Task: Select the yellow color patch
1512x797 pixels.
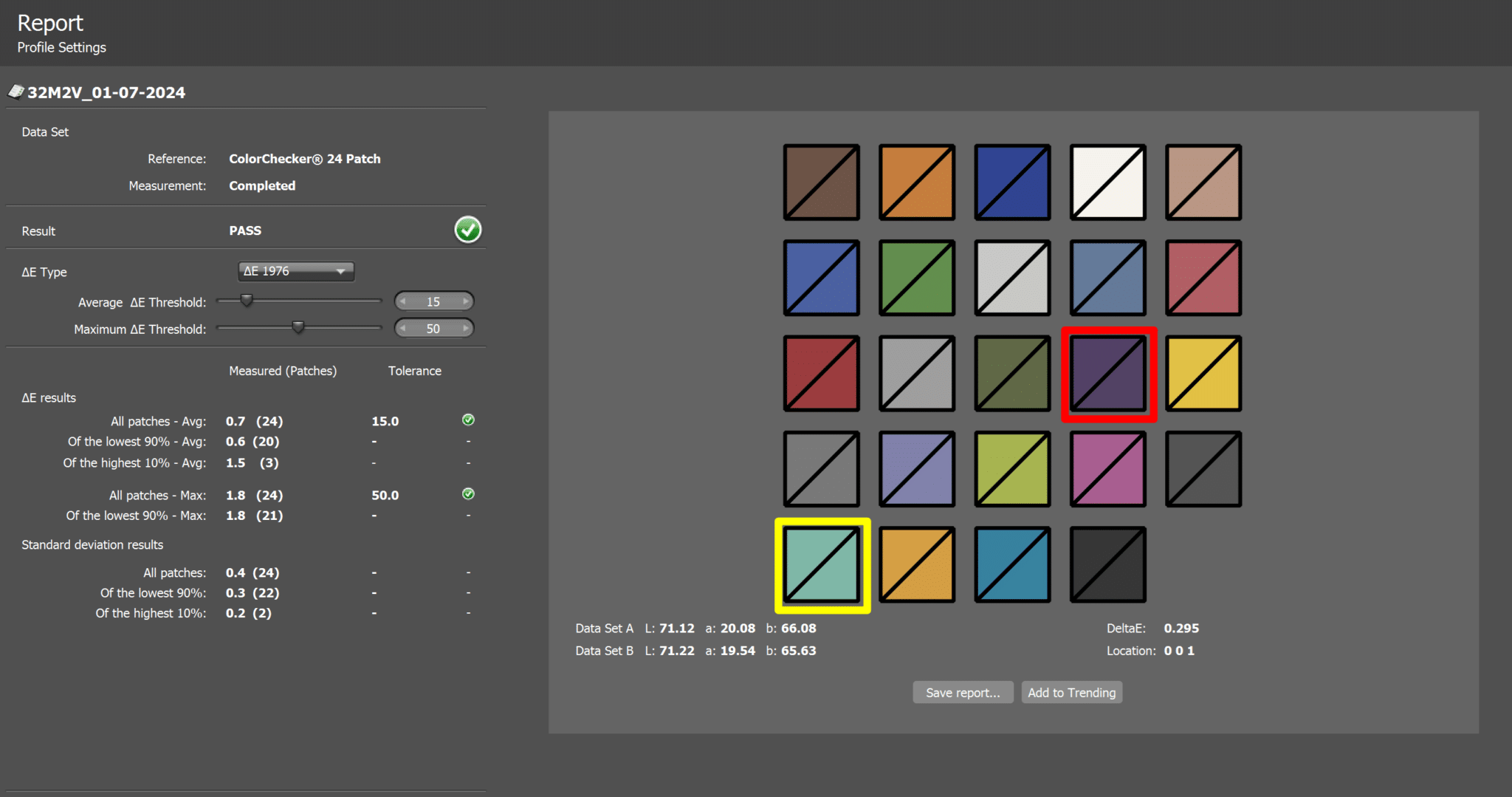Action: (1203, 374)
